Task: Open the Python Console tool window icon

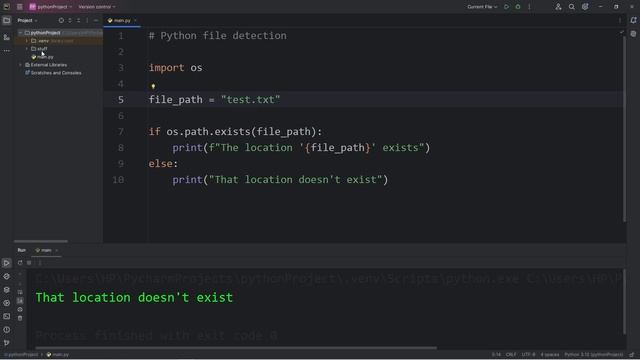Action: (x=7, y=276)
